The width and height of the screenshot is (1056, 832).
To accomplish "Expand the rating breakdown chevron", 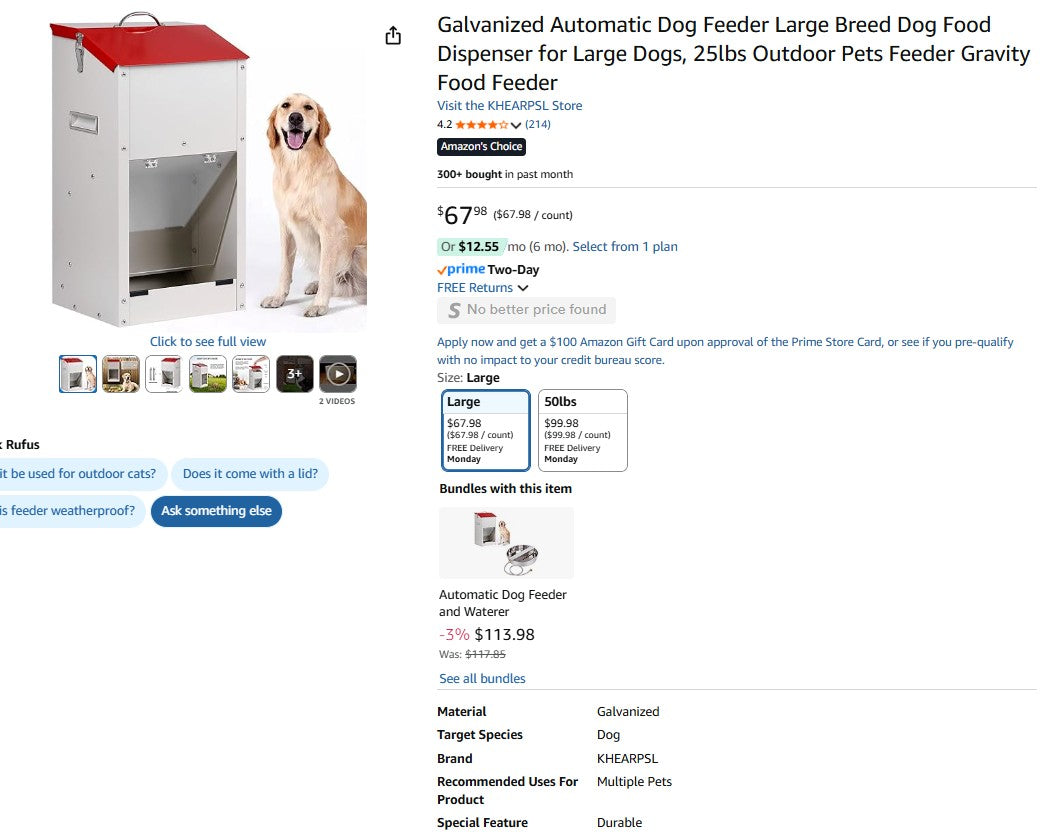I will tap(516, 126).
